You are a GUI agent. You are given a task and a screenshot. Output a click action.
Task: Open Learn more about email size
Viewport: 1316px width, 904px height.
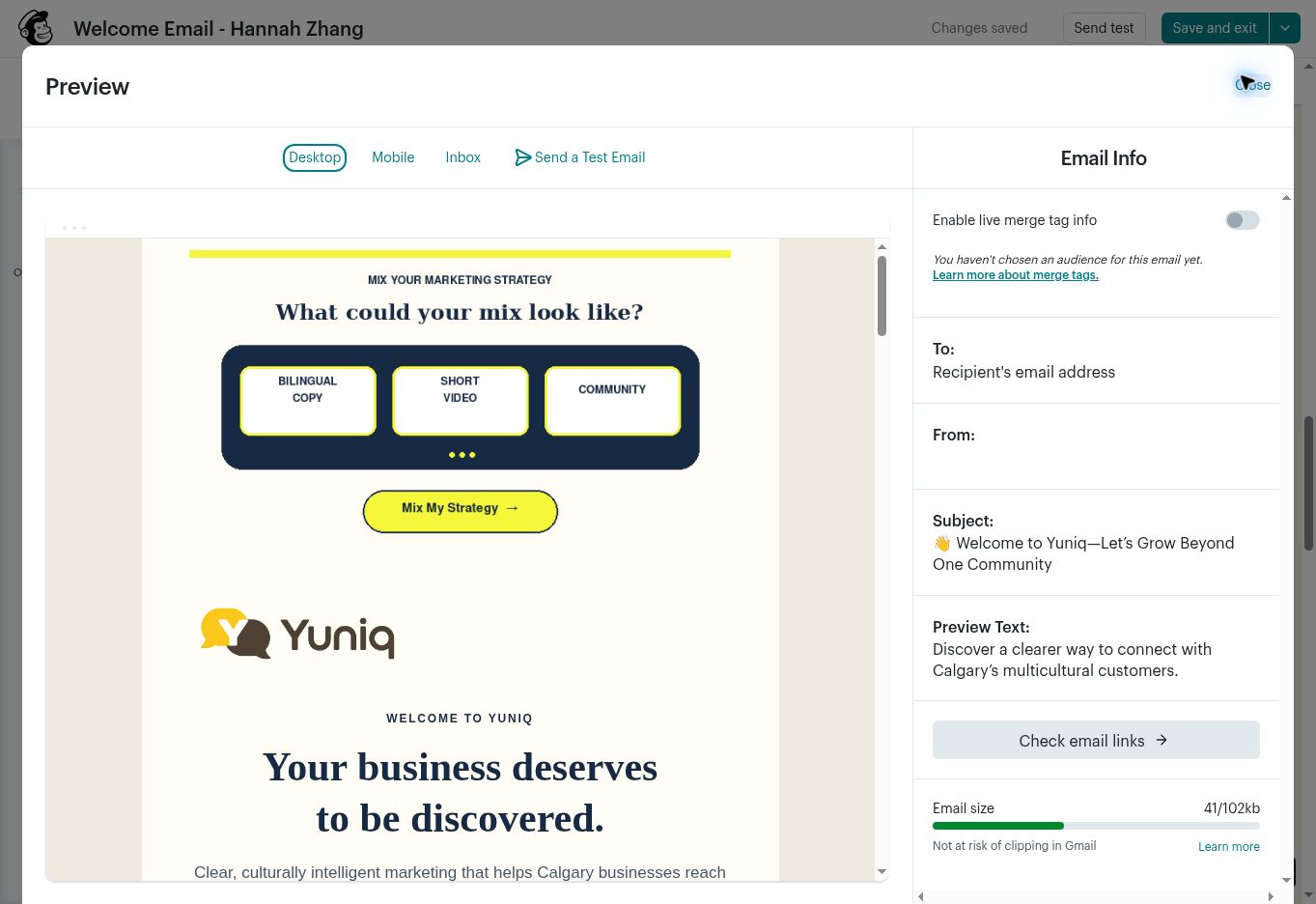(x=1228, y=847)
